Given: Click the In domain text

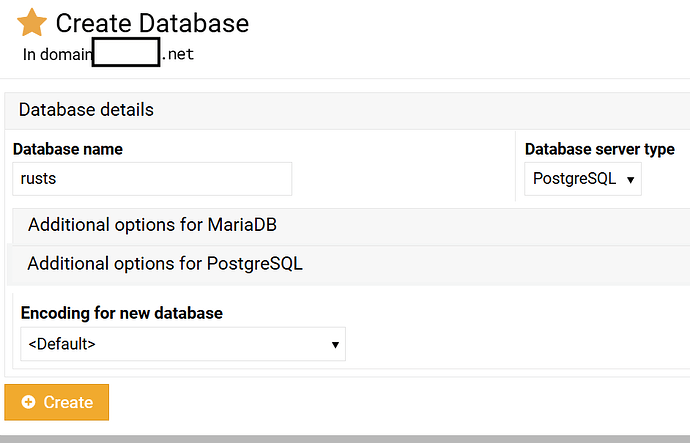Looking at the screenshot, I should click(57, 55).
